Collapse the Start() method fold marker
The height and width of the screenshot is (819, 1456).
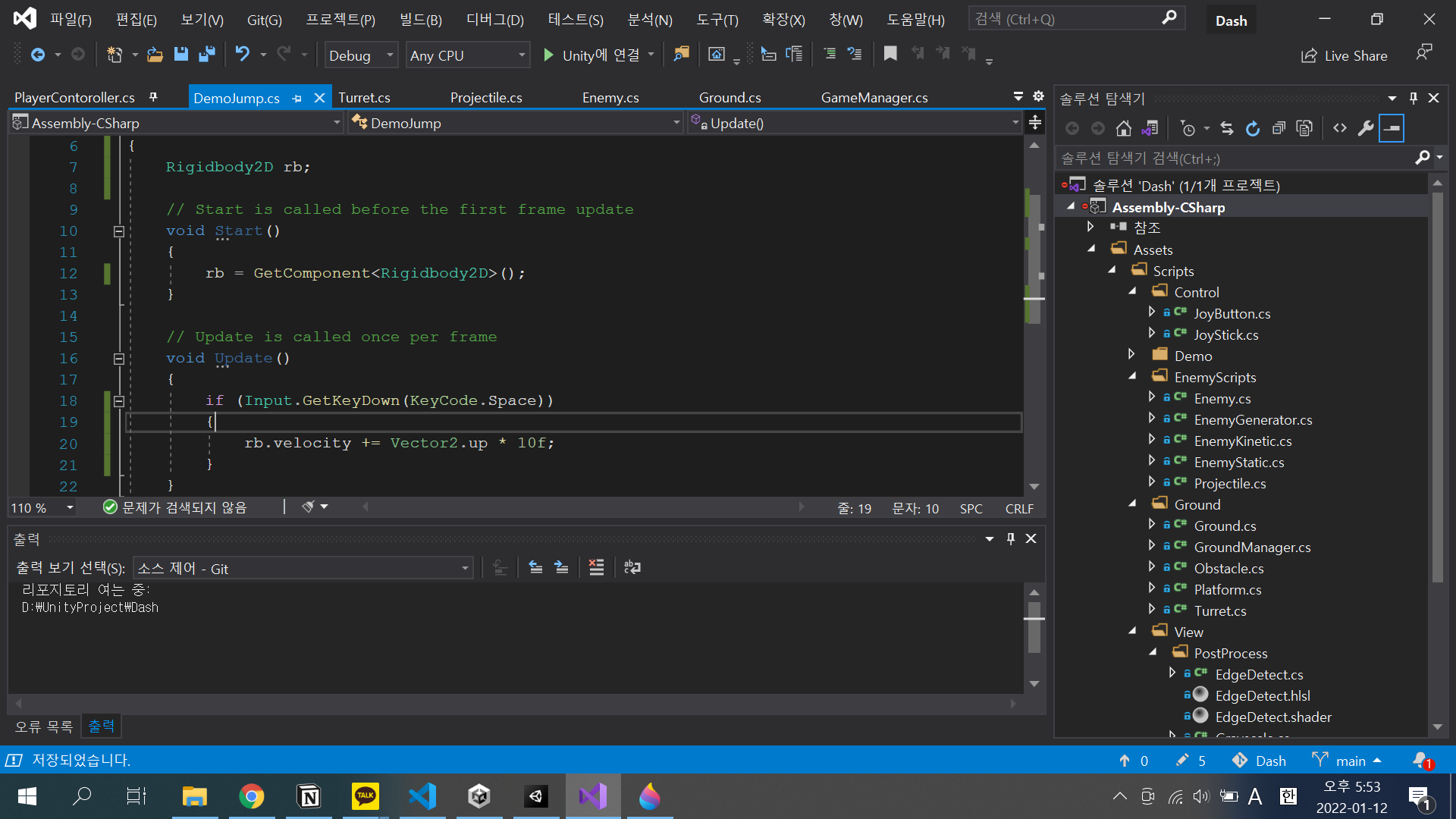(119, 231)
